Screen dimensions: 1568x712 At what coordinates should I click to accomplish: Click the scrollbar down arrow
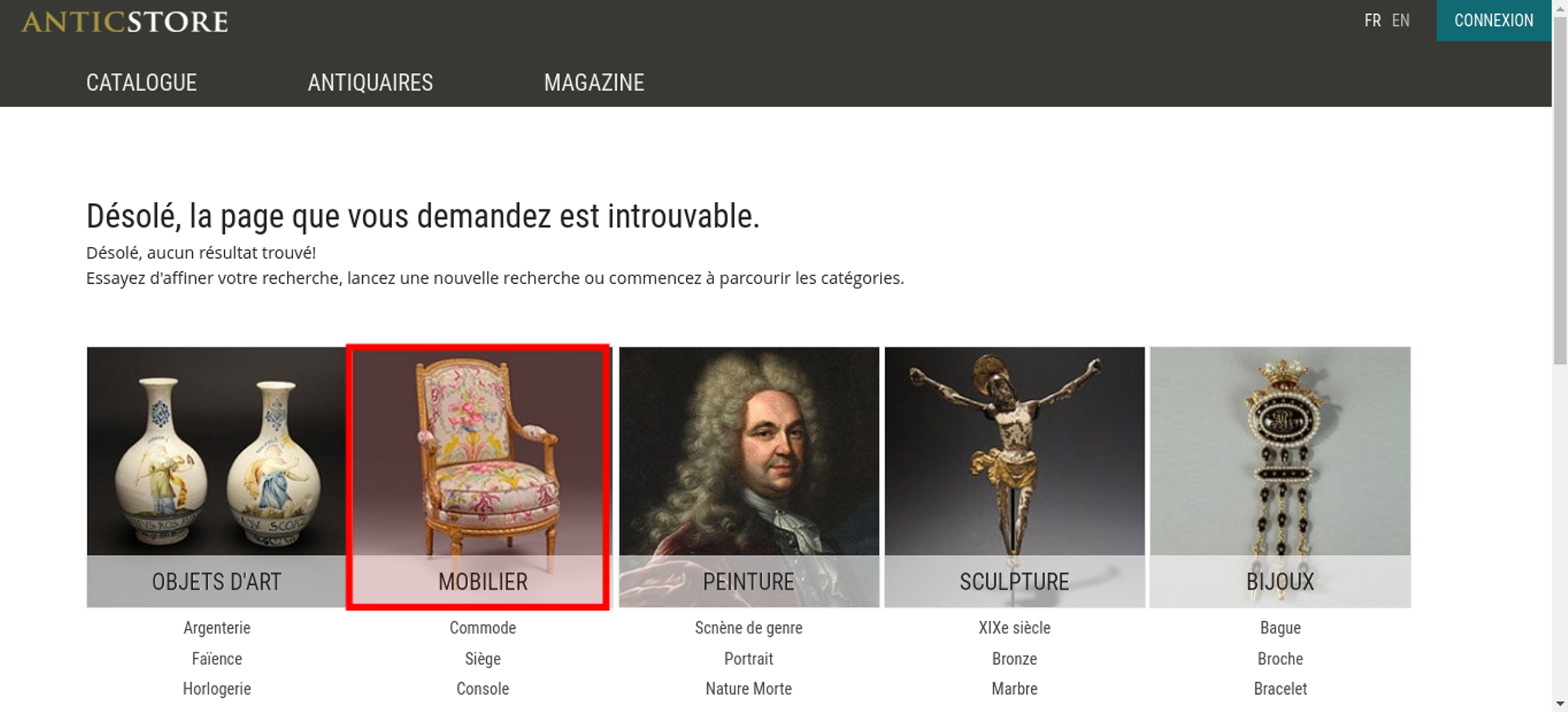pyautogui.click(x=1560, y=703)
